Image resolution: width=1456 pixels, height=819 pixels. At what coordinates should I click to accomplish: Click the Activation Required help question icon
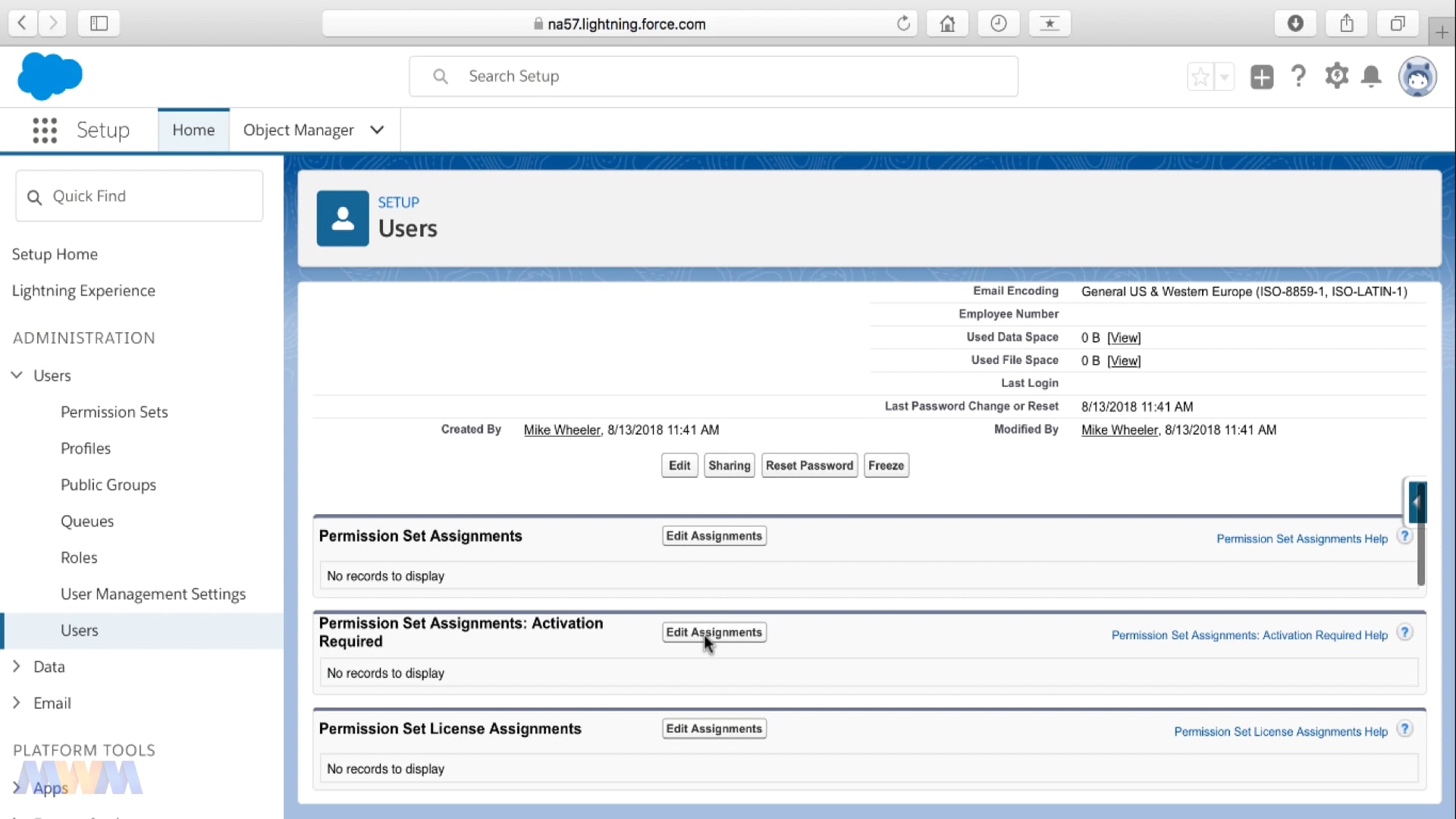point(1404,632)
